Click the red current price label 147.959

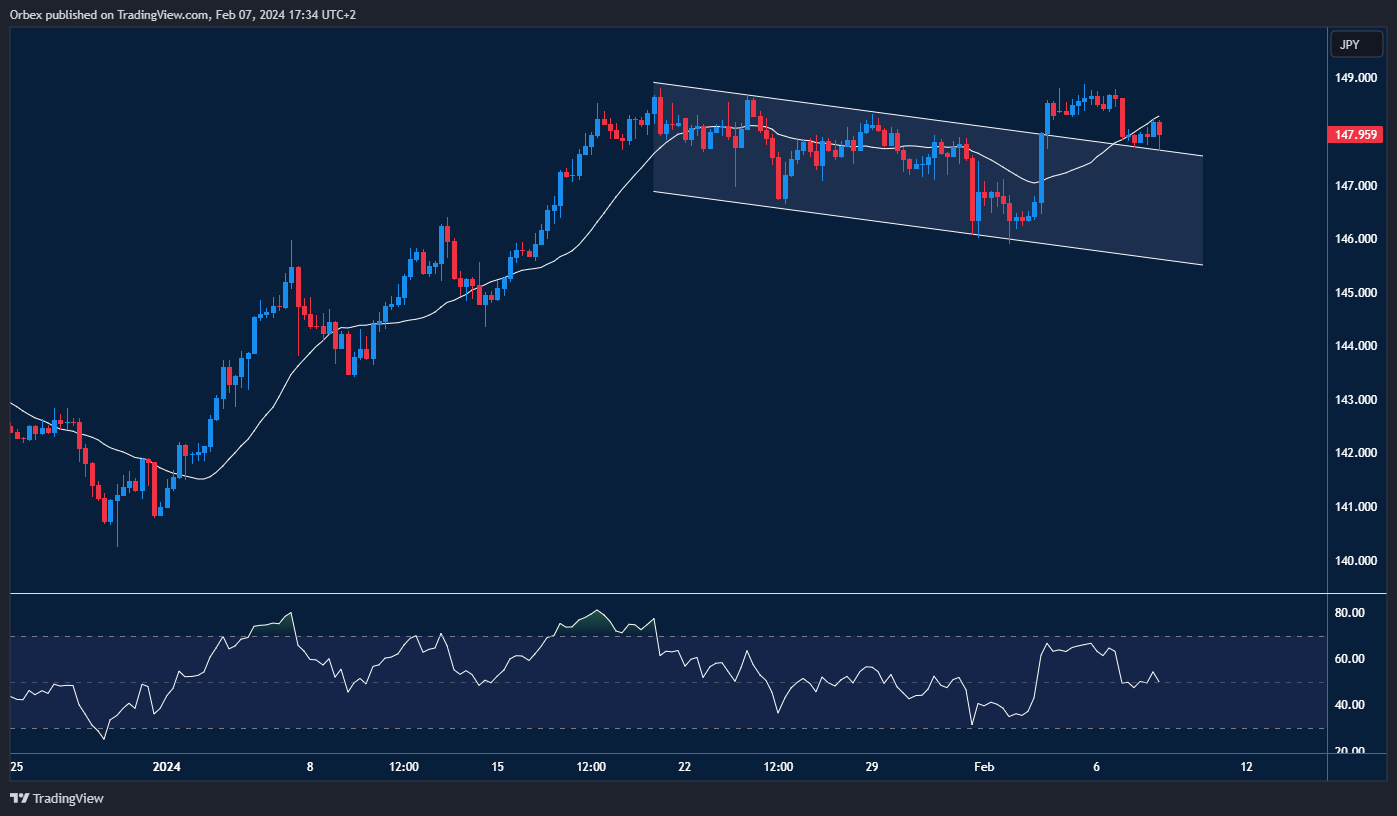pyautogui.click(x=1355, y=134)
